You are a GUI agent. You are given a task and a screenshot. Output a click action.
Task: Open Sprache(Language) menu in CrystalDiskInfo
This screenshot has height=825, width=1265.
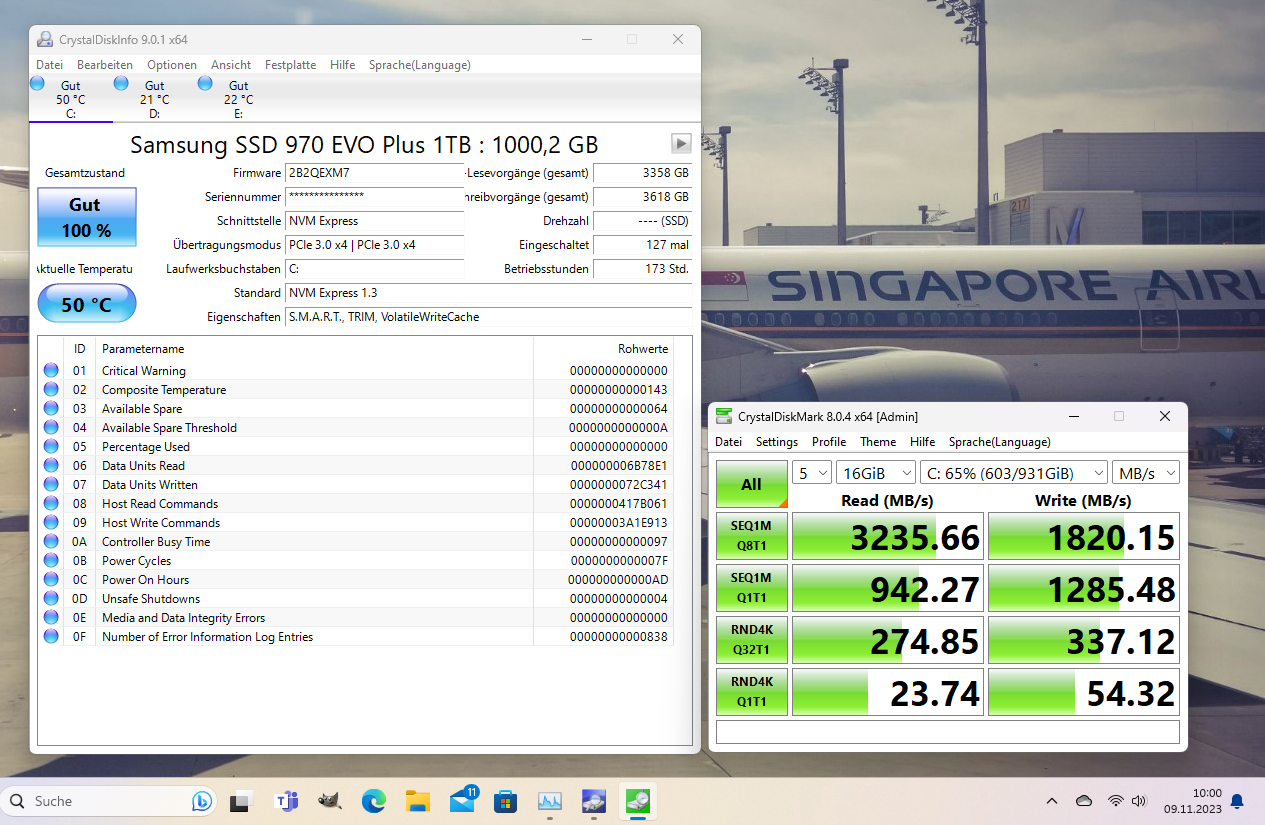coord(419,65)
